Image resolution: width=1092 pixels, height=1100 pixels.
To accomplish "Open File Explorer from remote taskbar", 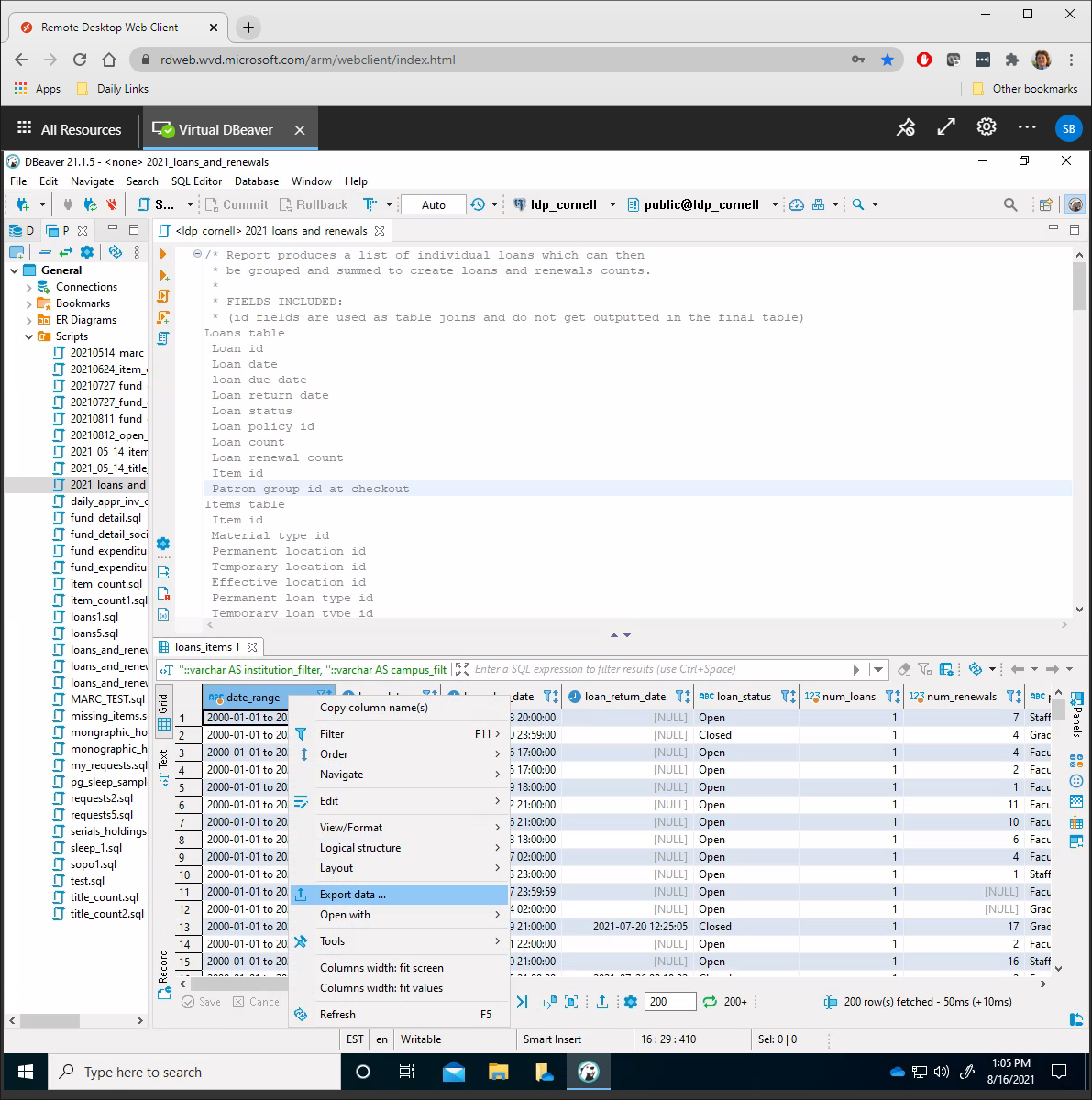I will click(498, 1072).
